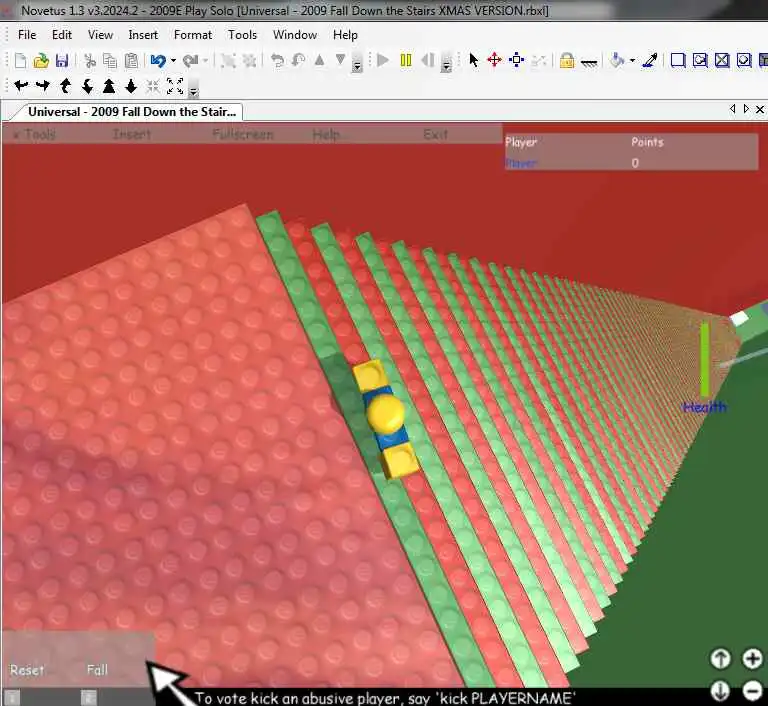Toggle the in-game Tools overlay button
This screenshot has height=706, width=768.
(34, 134)
